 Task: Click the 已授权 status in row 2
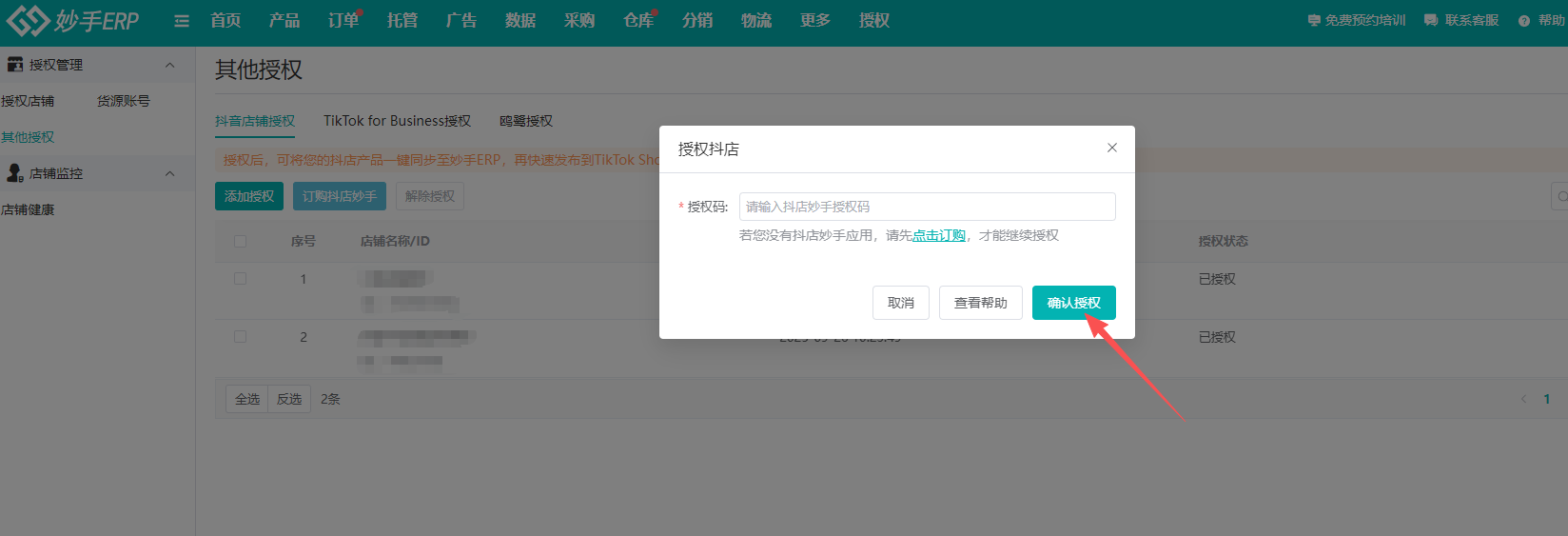coord(1217,337)
